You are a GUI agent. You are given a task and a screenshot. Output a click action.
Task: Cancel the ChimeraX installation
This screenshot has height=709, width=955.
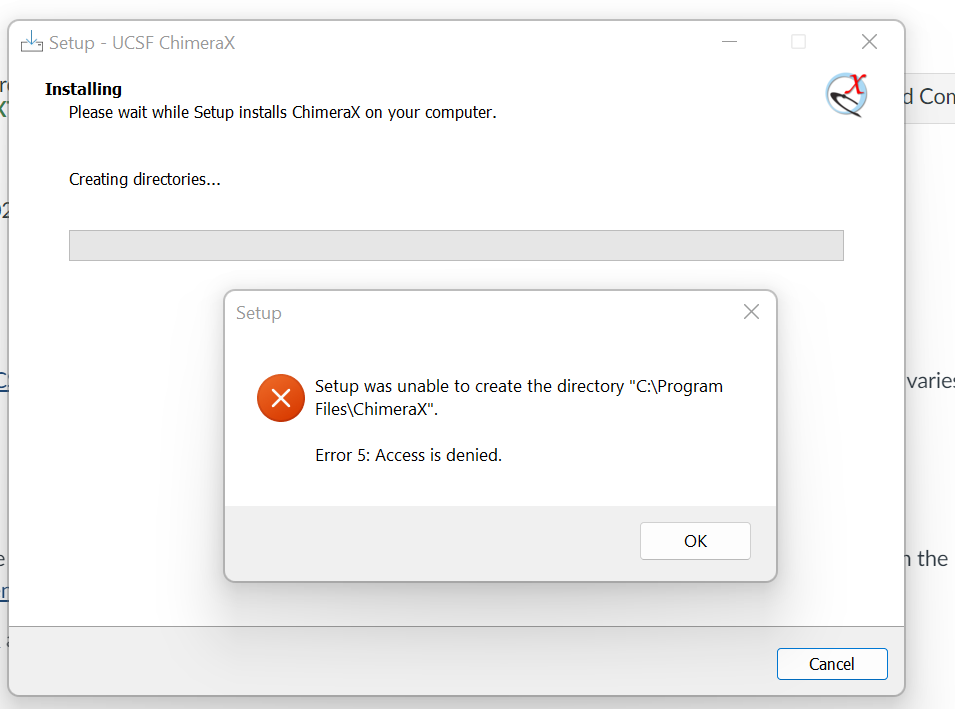(x=832, y=664)
